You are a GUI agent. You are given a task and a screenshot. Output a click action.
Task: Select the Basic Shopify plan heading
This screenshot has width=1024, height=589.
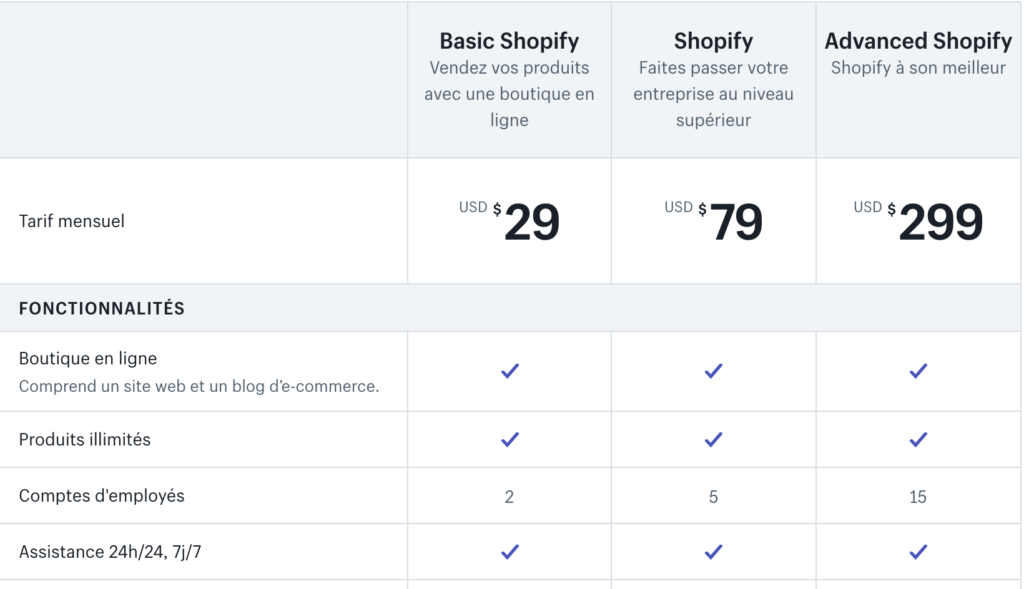(509, 41)
